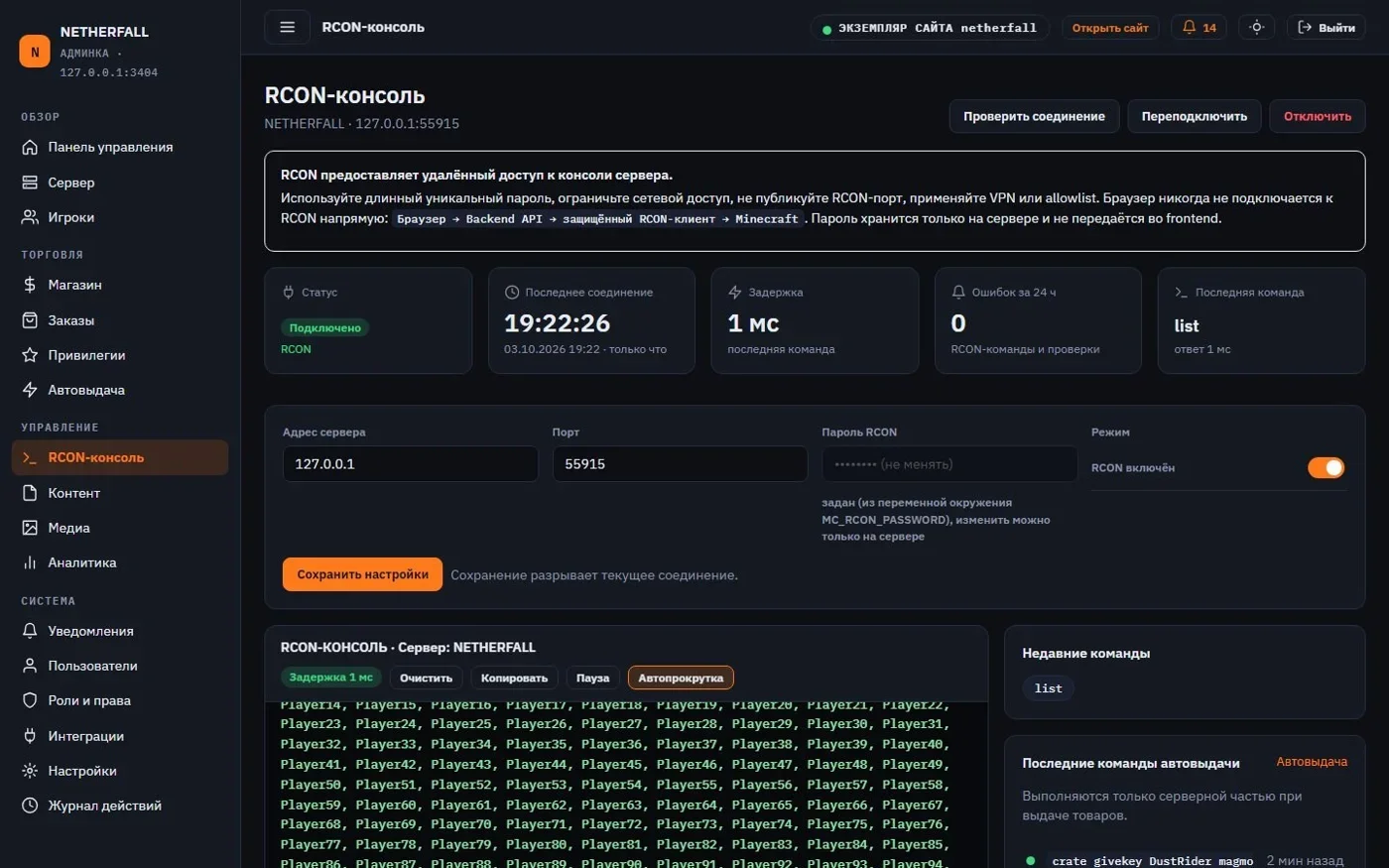This screenshot has width=1389, height=868.
Task: Click the RCON-консоль terminal icon in sidebar
Action: (30, 457)
